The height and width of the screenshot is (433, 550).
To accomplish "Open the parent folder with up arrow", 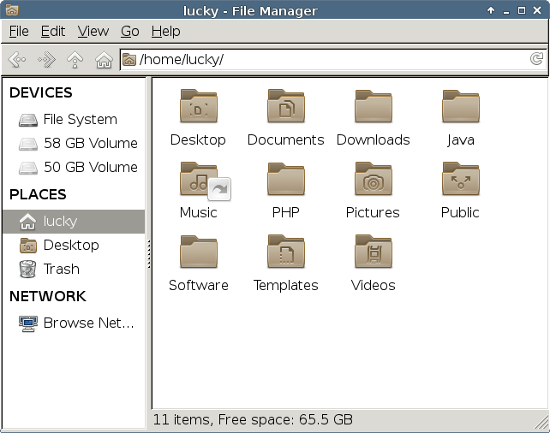I will (x=75, y=60).
